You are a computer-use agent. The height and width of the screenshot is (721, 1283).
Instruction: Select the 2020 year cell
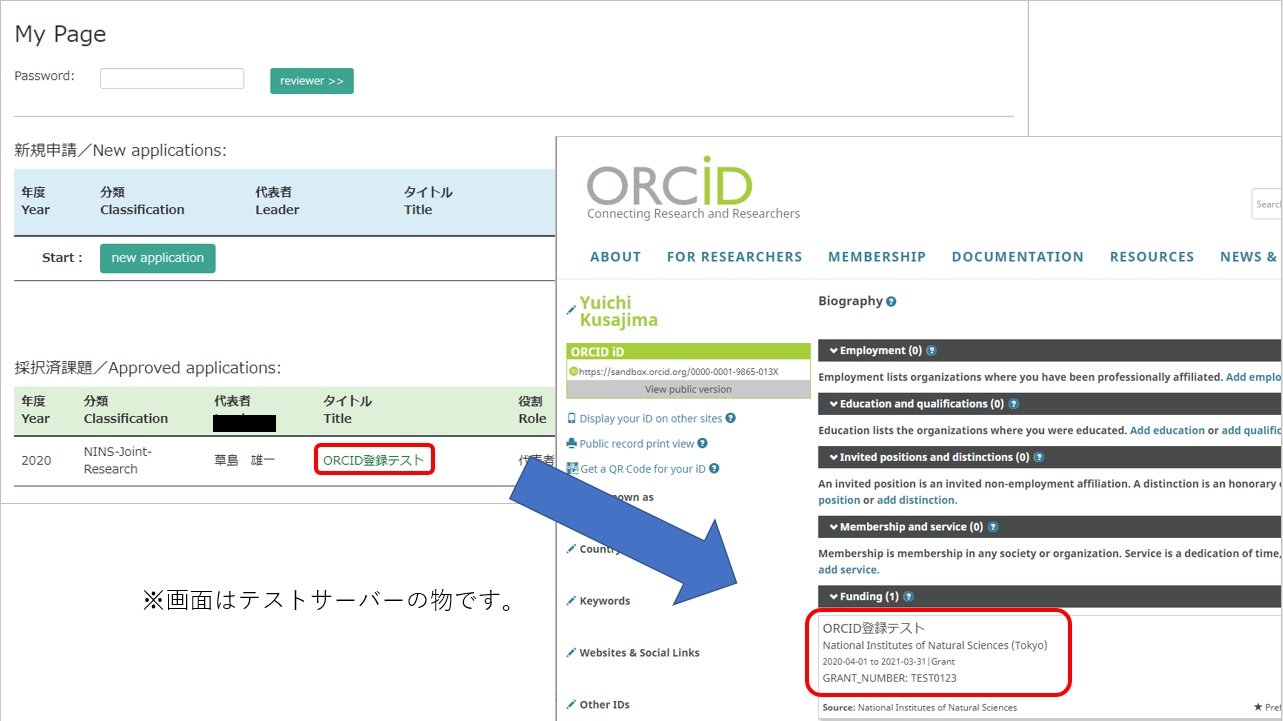coord(36,461)
